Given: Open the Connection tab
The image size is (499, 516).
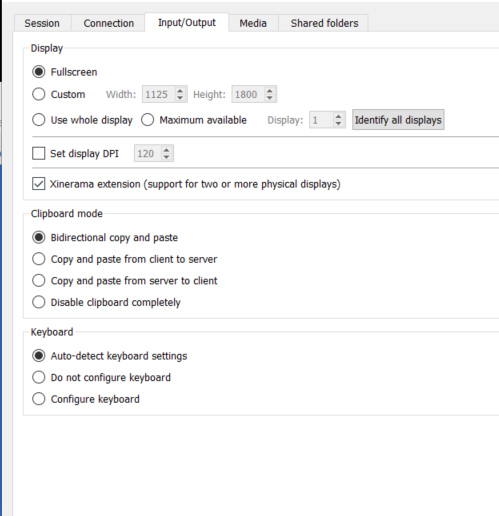Looking at the screenshot, I should tap(108, 23).
